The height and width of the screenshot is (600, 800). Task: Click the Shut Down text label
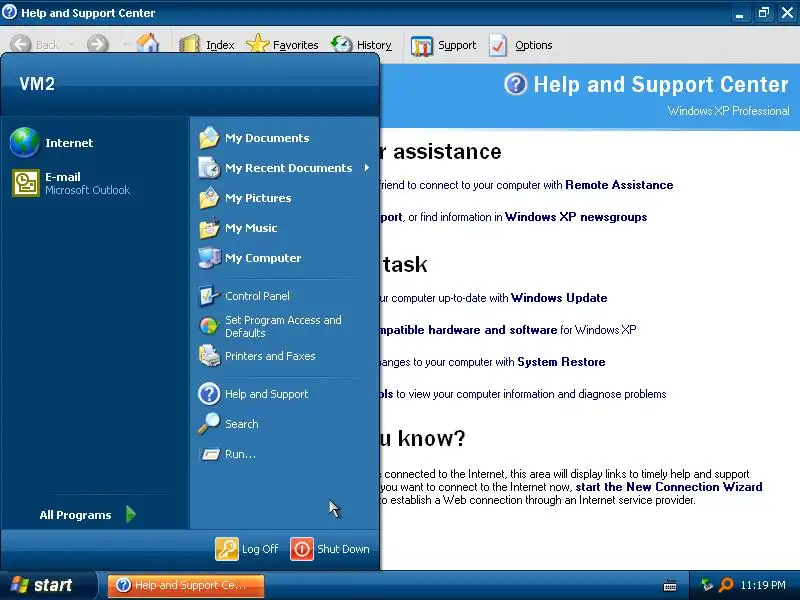[343, 549]
